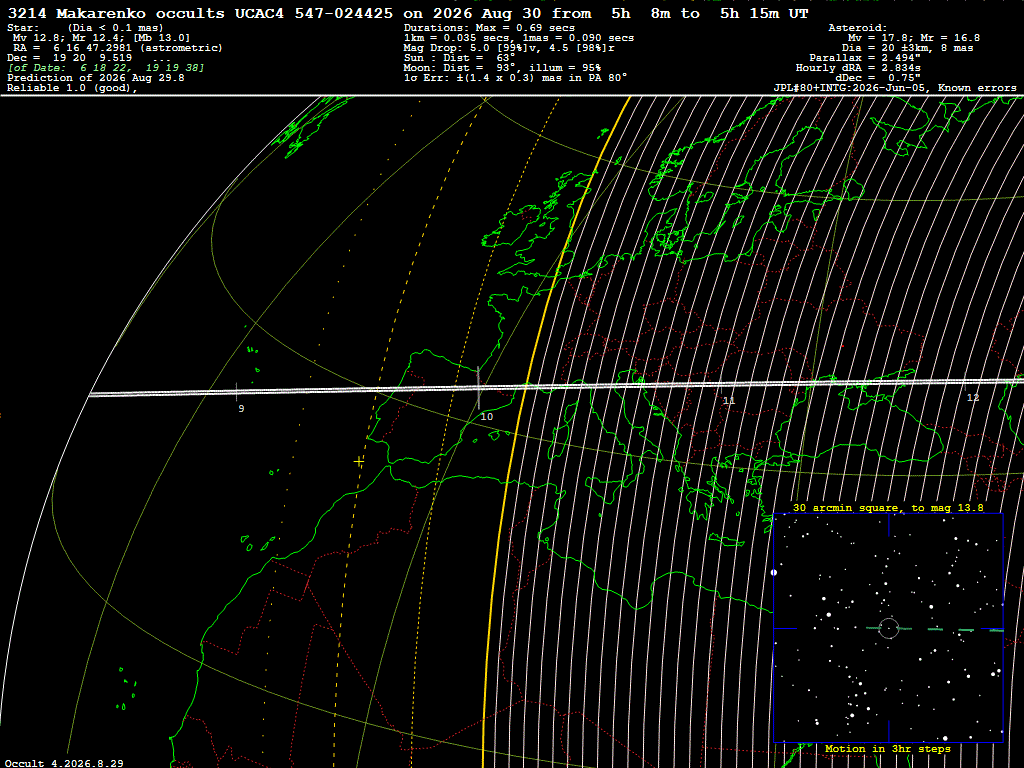Click the grey vertical tick near Spain's coast
Viewport: 1024px width, 768px height.
[x=479, y=388]
